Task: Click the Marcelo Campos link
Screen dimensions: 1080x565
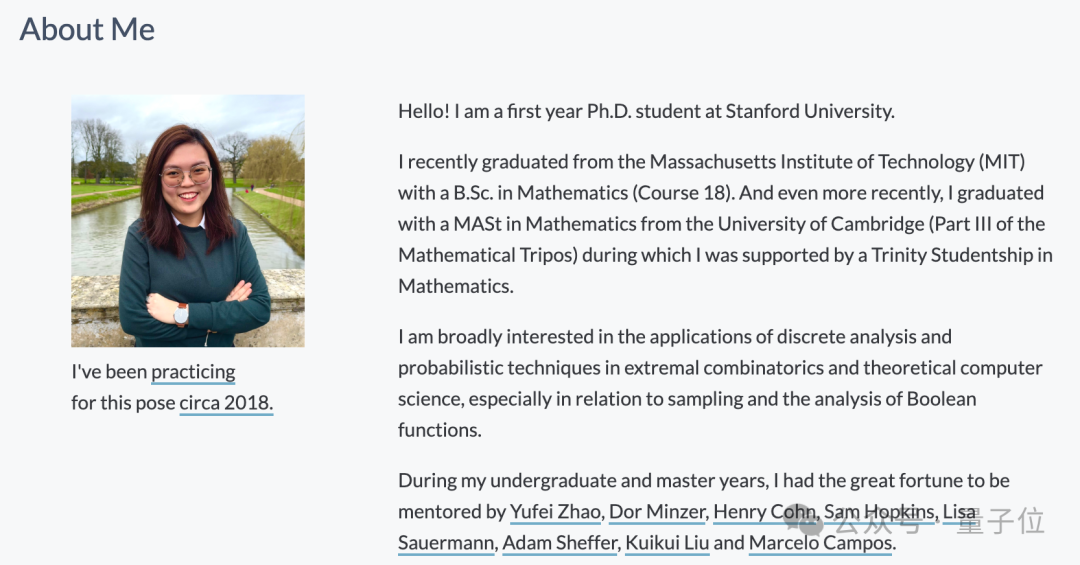Action: point(820,543)
